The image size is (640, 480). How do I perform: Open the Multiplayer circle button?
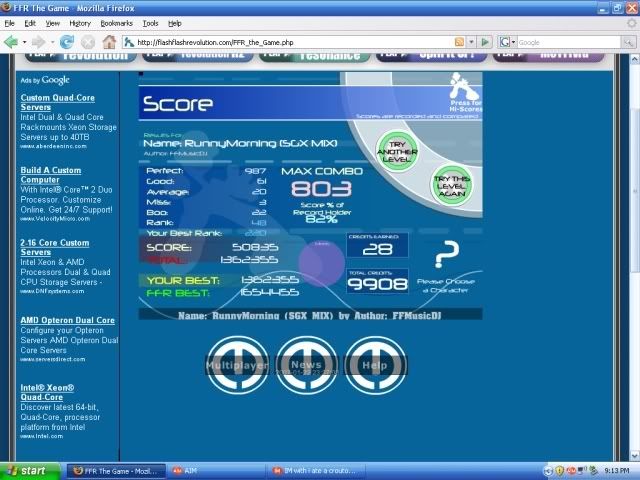click(x=237, y=365)
